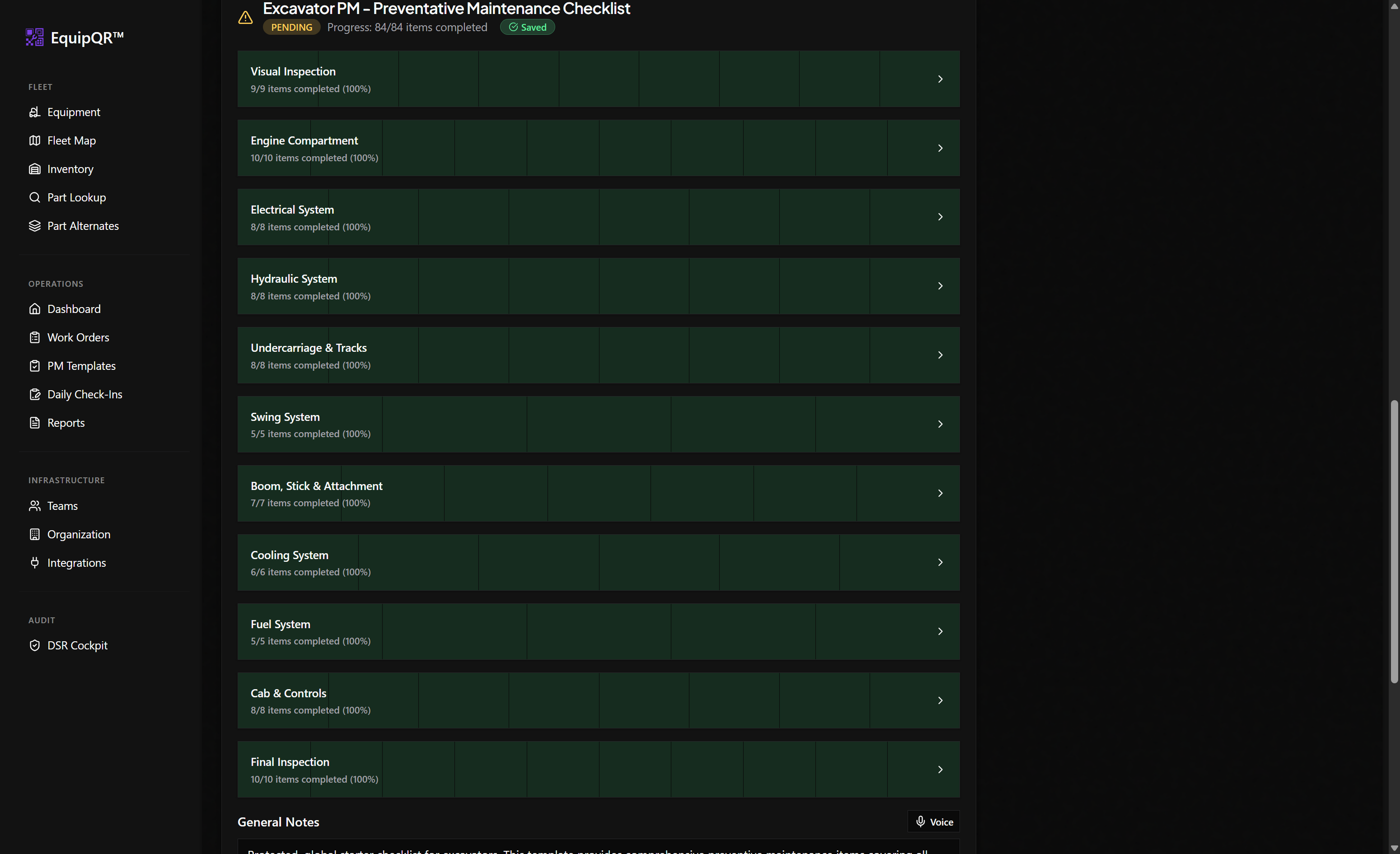
Task: Click the Dashboard home icon
Action: (x=35, y=308)
